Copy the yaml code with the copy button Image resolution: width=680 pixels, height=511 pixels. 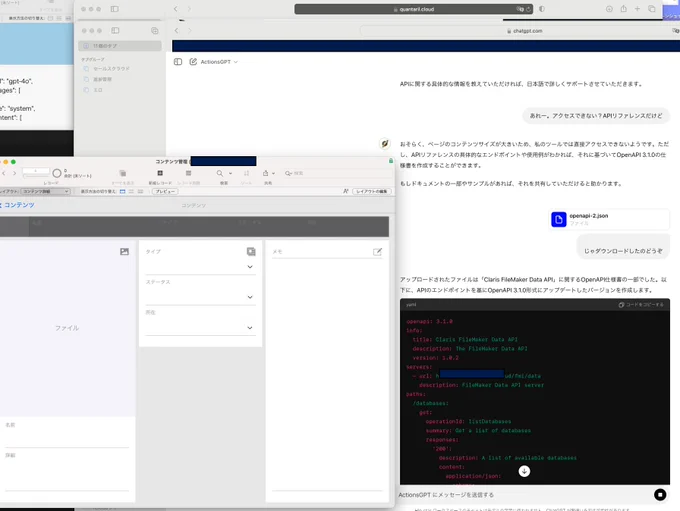point(641,305)
